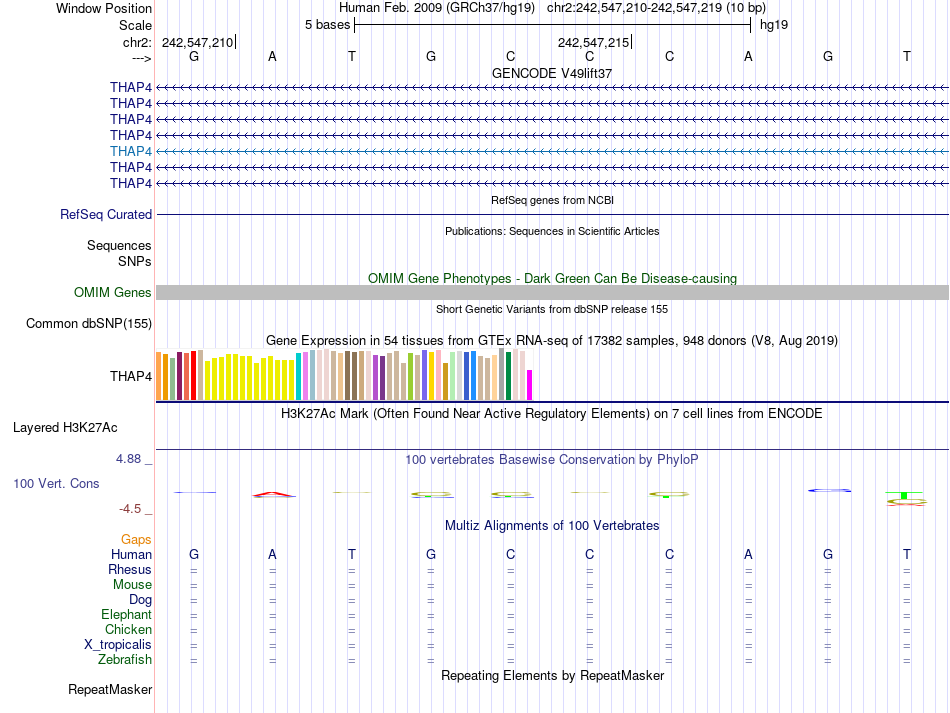The height and width of the screenshot is (713, 950).
Task: Click the Layered H3K27Ac track label
Action: coord(65,428)
